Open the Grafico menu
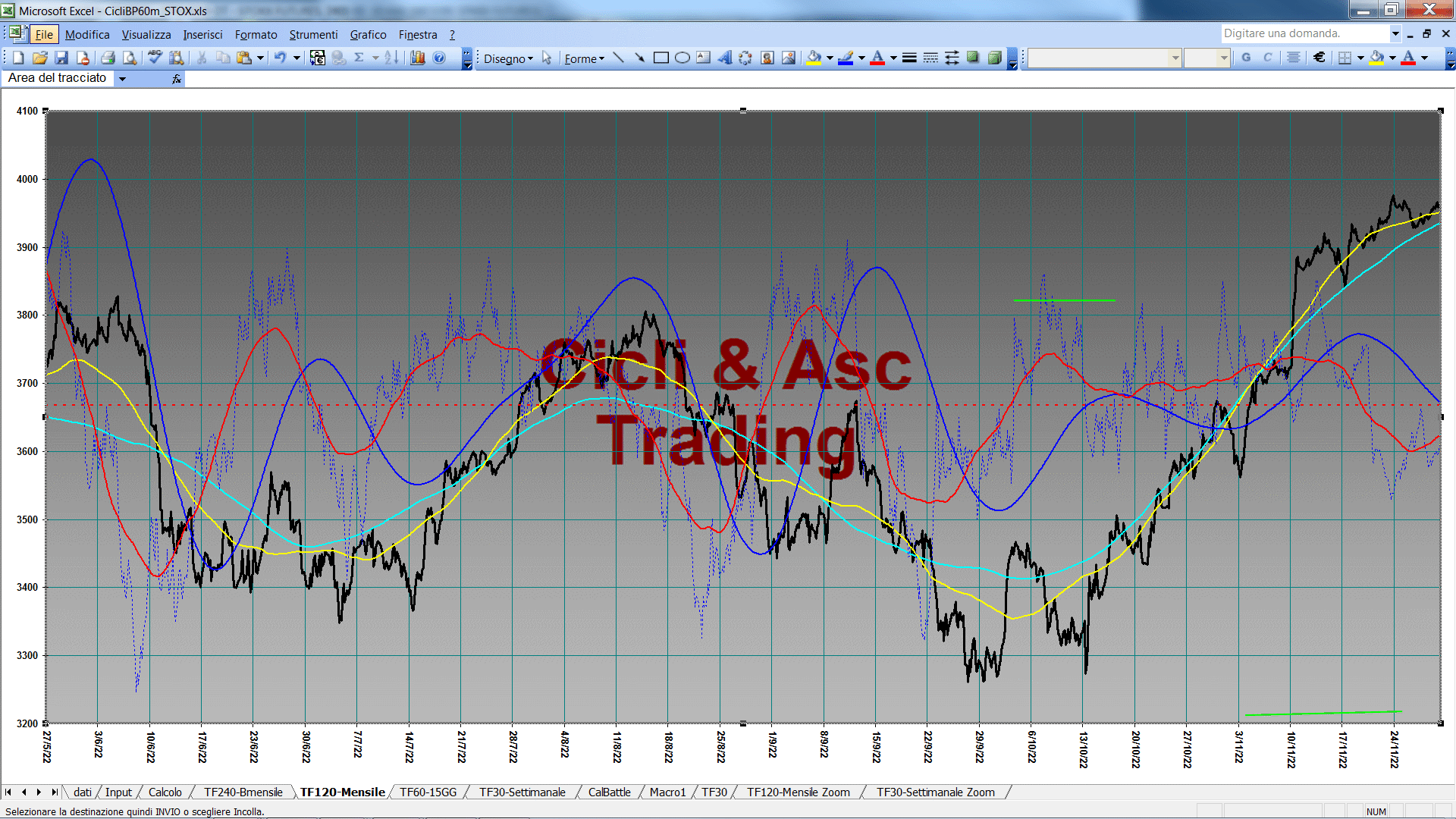 pos(368,34)
